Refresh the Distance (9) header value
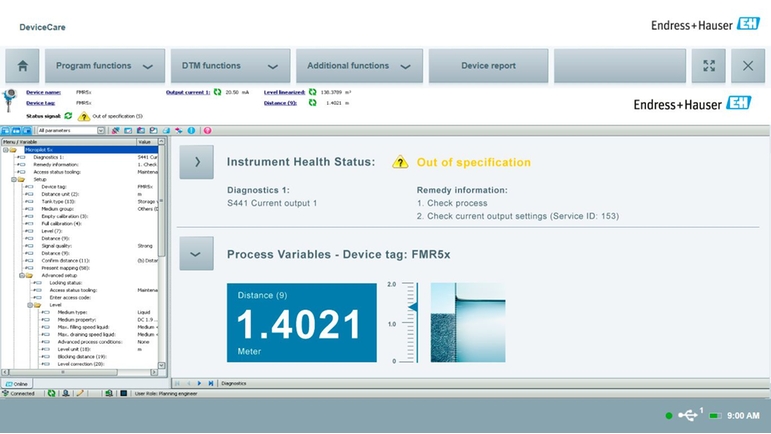The width and height of the screenshot is (771, 434). (312, 103)
